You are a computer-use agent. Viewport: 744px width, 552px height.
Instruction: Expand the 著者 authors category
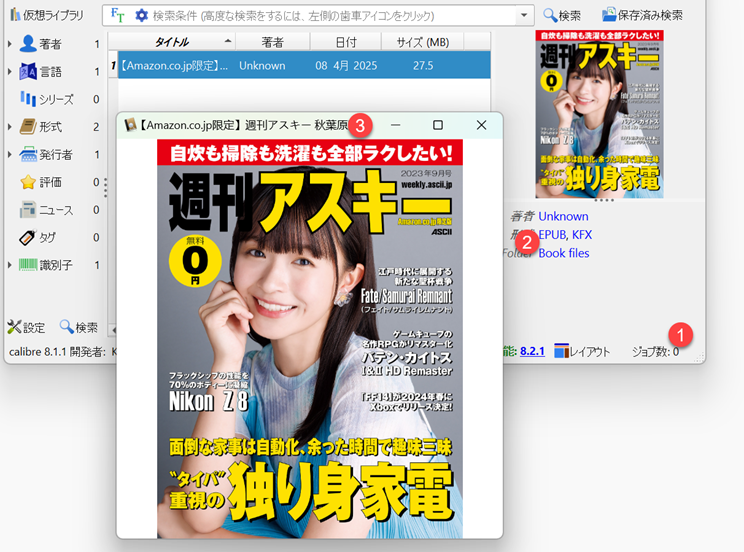pos(9,44)
